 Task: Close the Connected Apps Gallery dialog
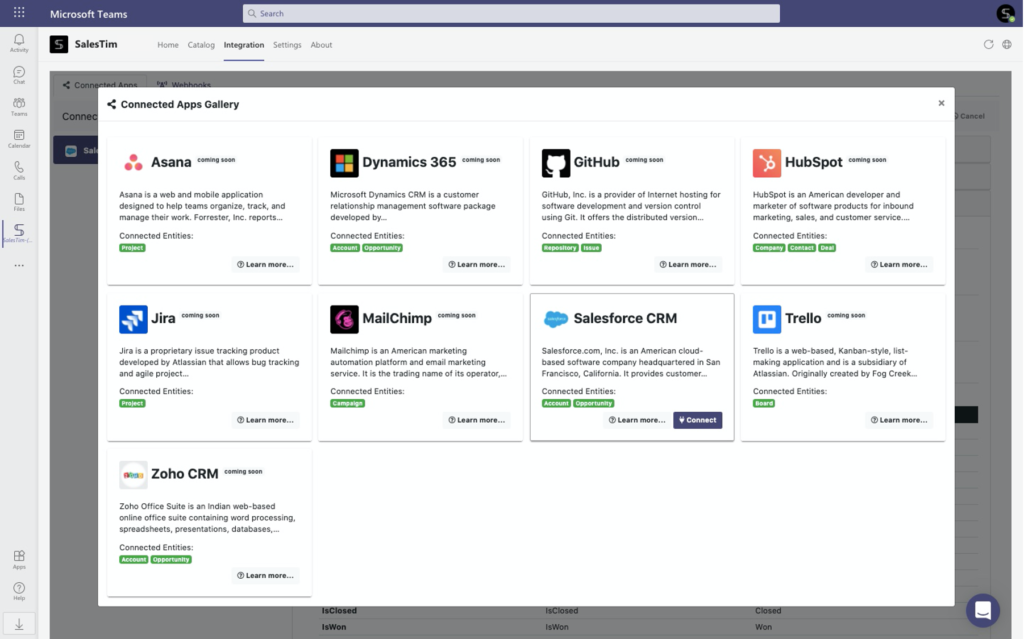pos(941,103)
